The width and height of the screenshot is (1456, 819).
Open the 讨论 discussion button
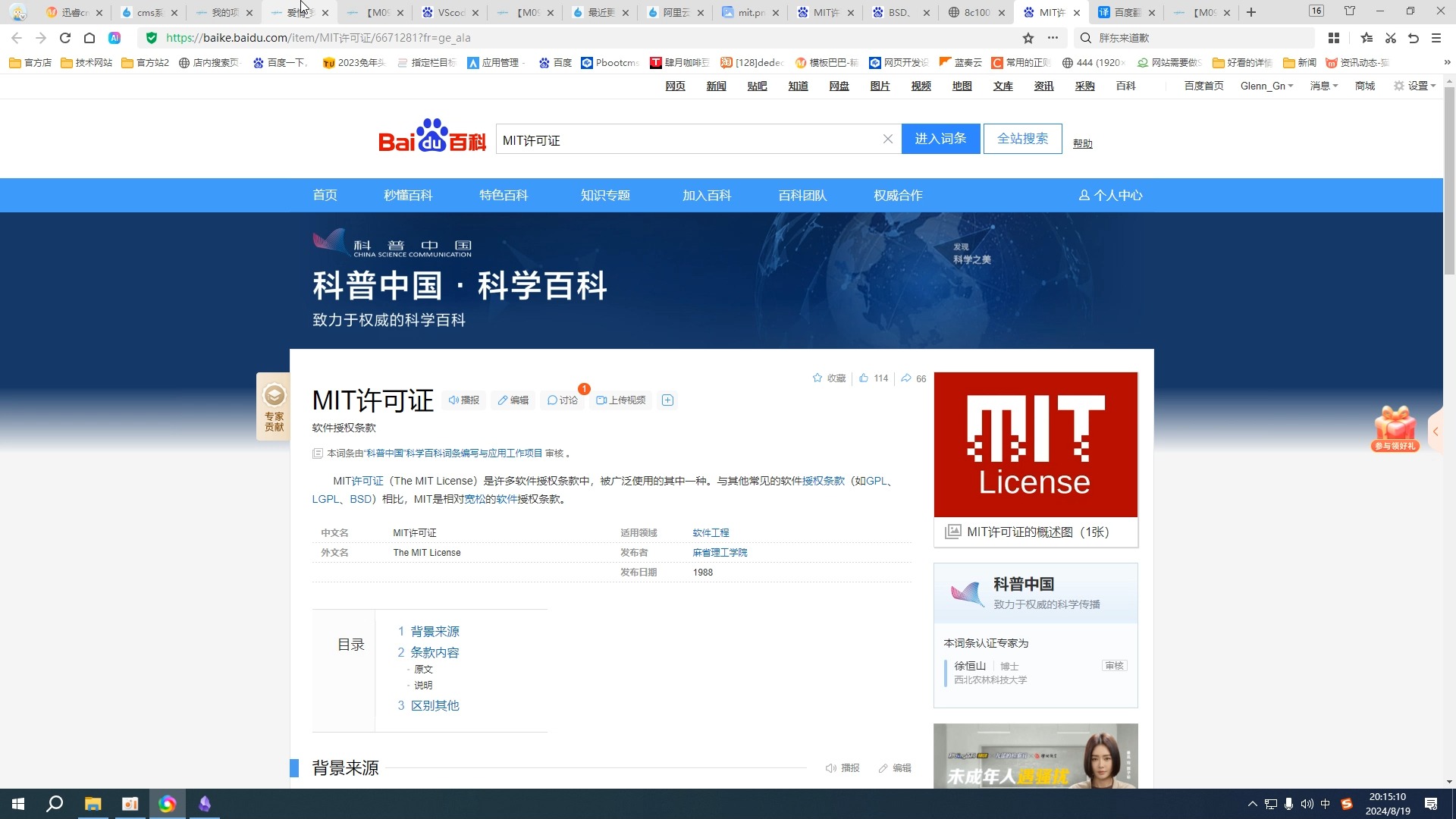click(x=563, y=400)
